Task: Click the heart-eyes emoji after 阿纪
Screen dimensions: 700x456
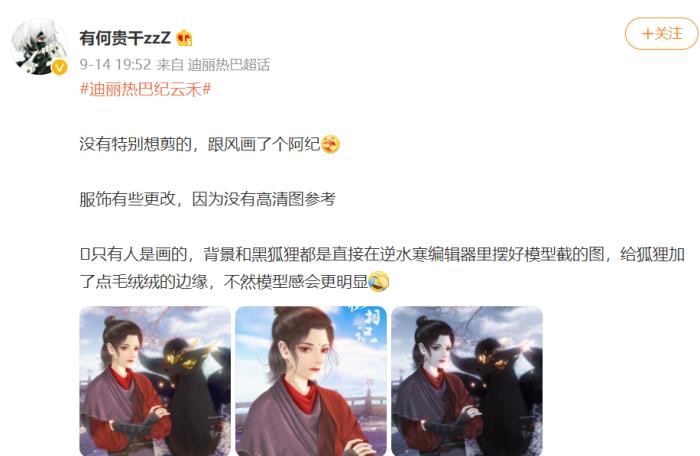Action: click(330, 144)
